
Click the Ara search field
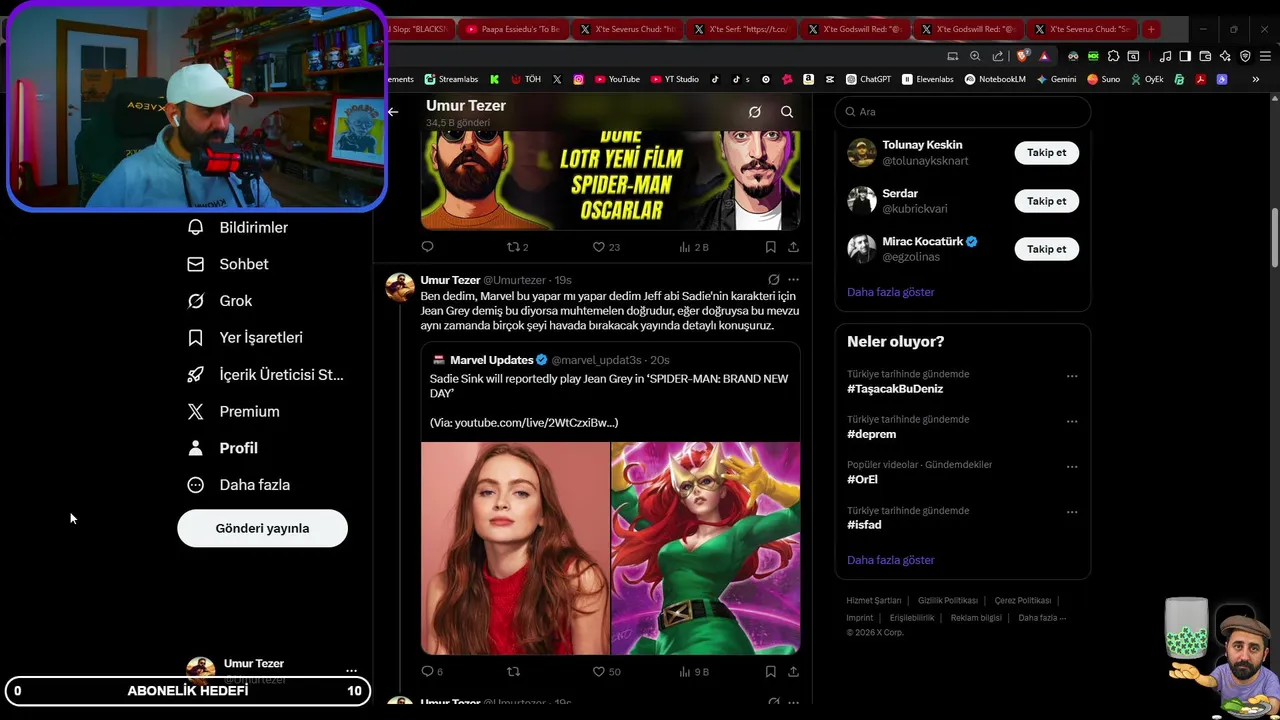963,112
